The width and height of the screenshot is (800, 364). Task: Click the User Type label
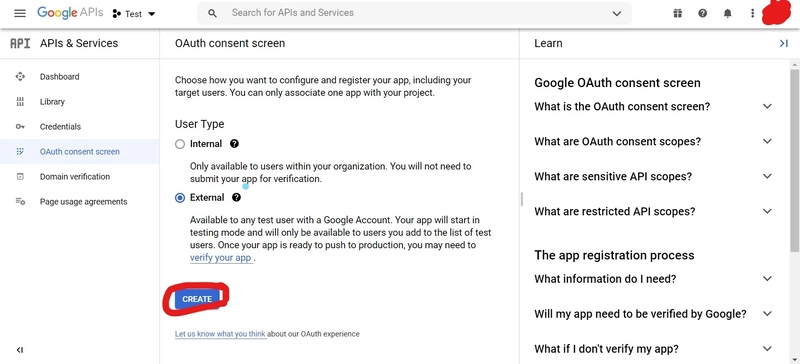pyautogui.click(x=199, y=124)
